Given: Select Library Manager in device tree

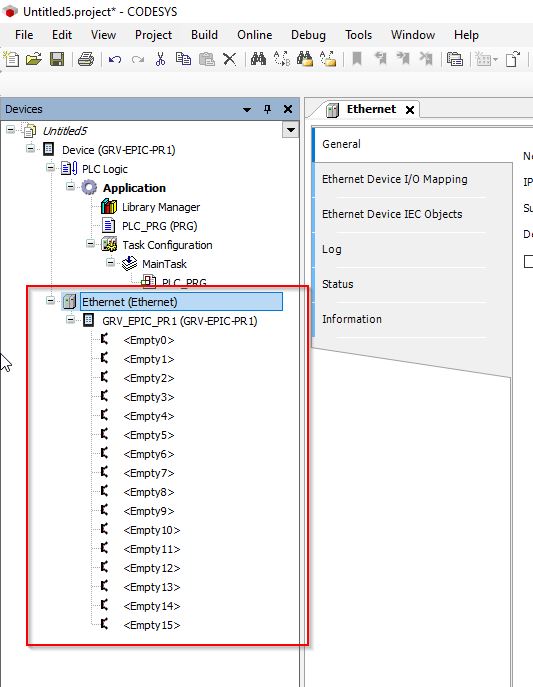Looking at the screenshot, I should point(161,207).
